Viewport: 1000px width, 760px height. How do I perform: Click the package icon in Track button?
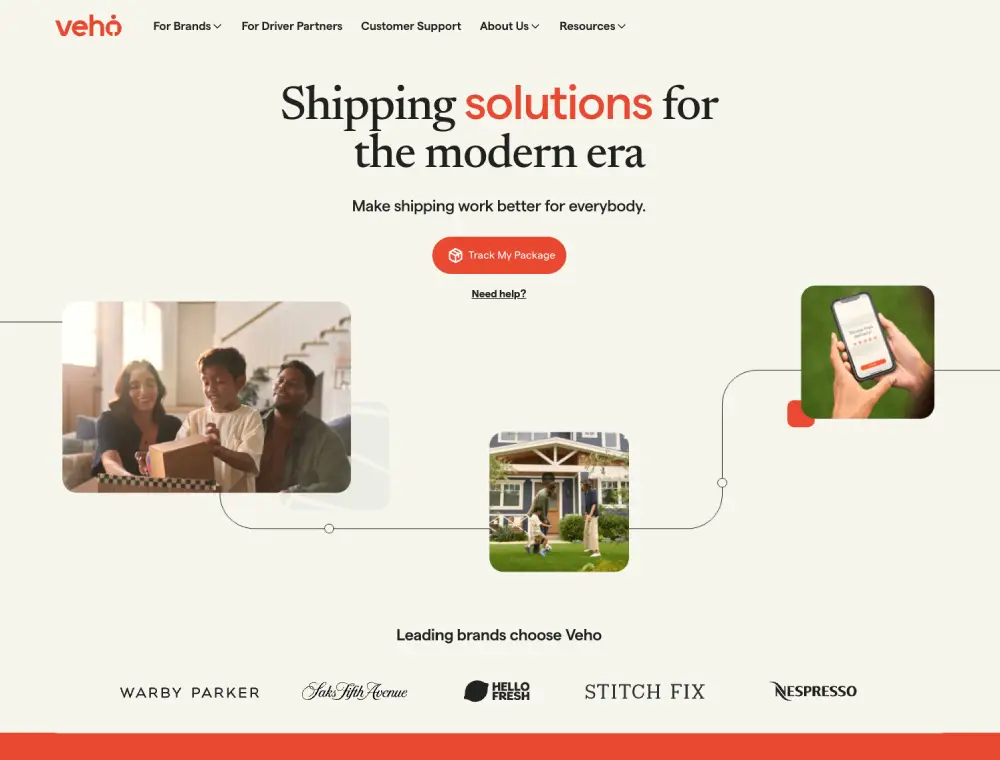[x=455, y=255]
